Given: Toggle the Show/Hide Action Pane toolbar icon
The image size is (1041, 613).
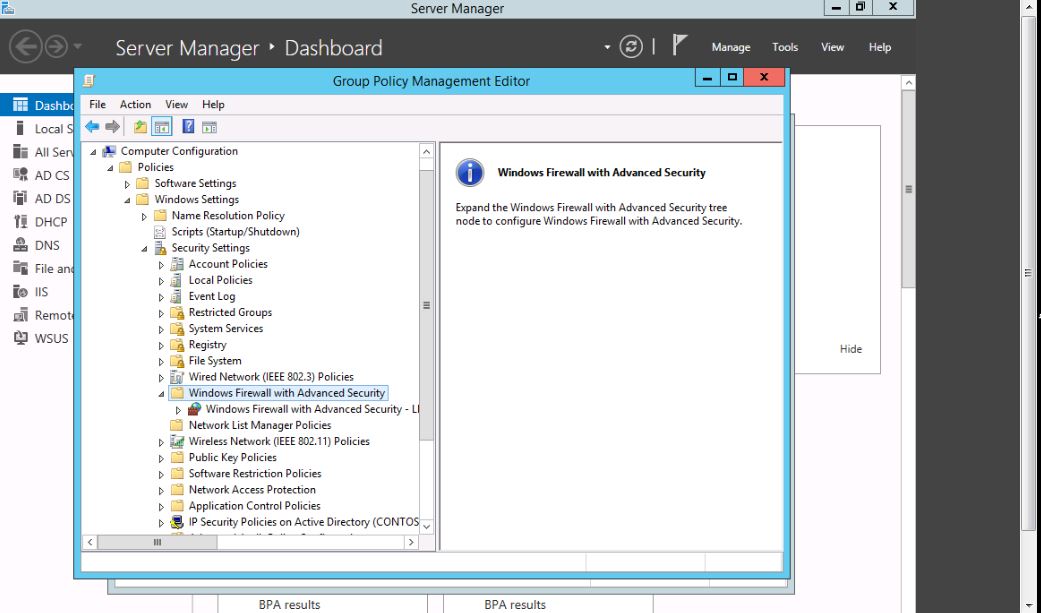Looking at the screenshot, I should 210,127.
